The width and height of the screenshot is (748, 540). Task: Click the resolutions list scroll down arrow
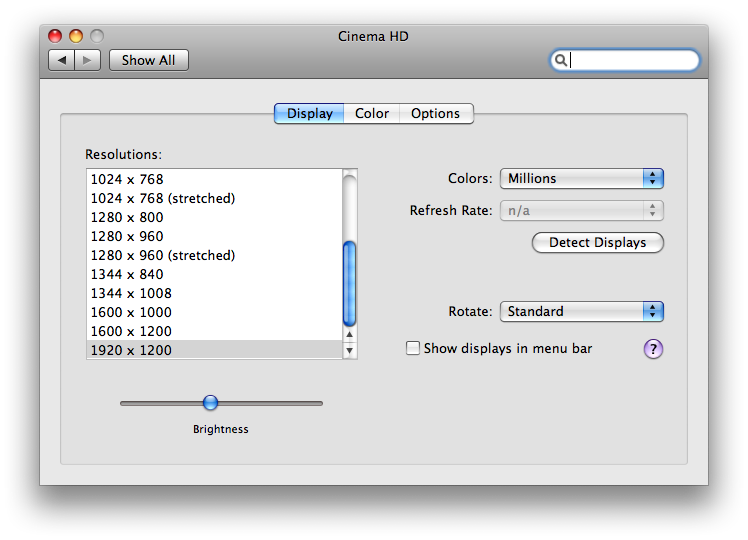(350, 351)
